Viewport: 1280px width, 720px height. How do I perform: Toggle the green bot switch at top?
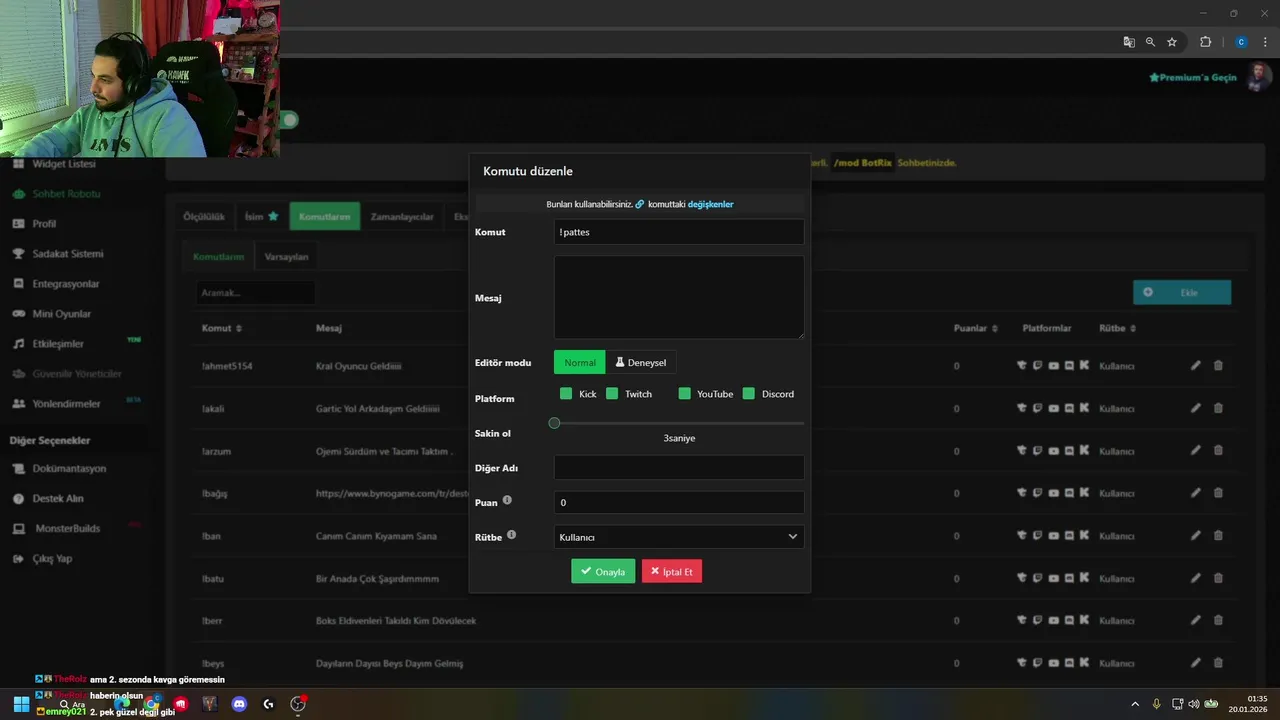pyautogui.click(x=288, y=120)
